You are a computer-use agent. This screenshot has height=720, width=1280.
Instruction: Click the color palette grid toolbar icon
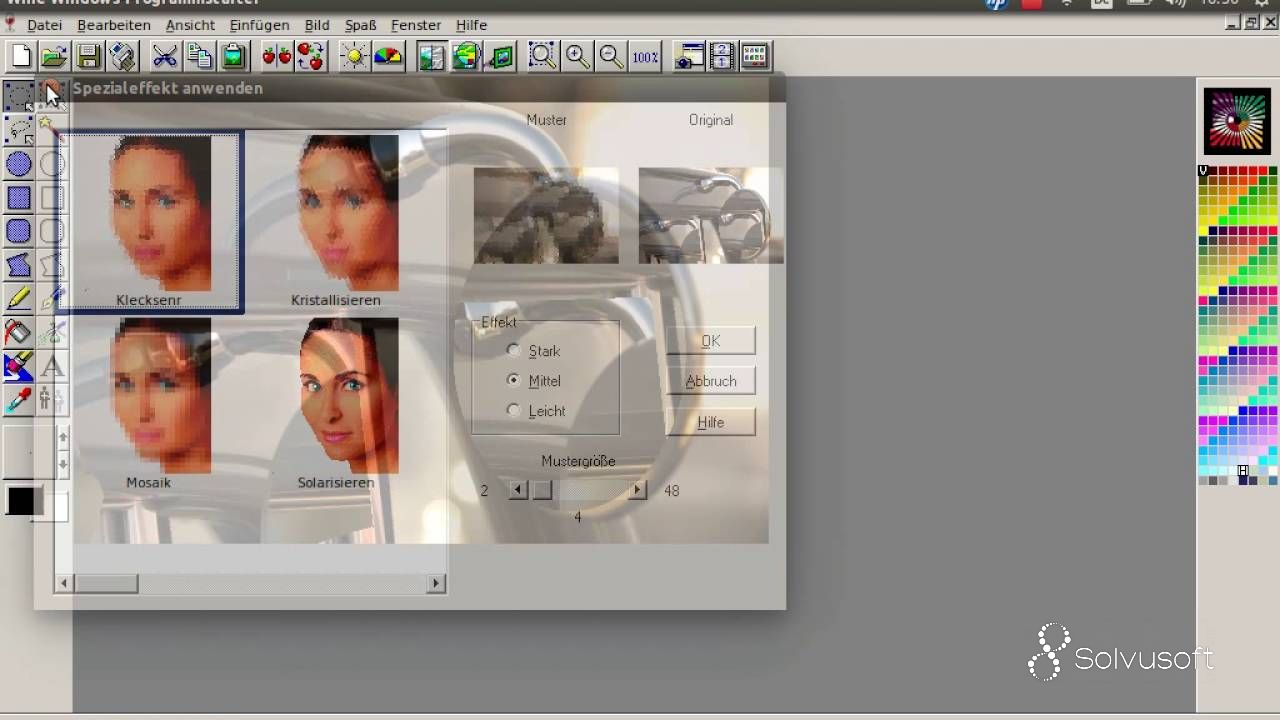point(755,56)
